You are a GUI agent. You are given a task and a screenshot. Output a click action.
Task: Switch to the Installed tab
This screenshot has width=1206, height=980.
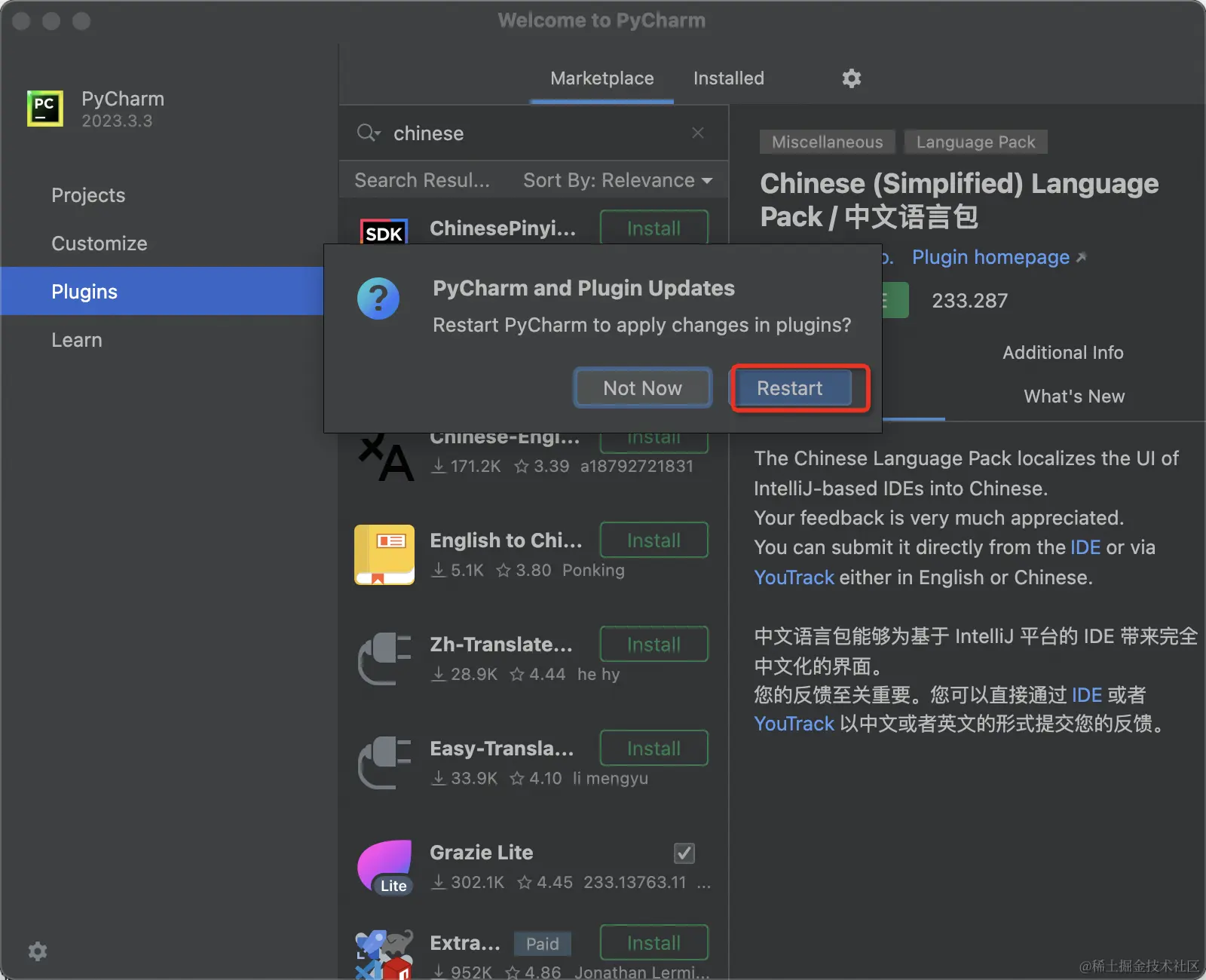tap(729, 78)
